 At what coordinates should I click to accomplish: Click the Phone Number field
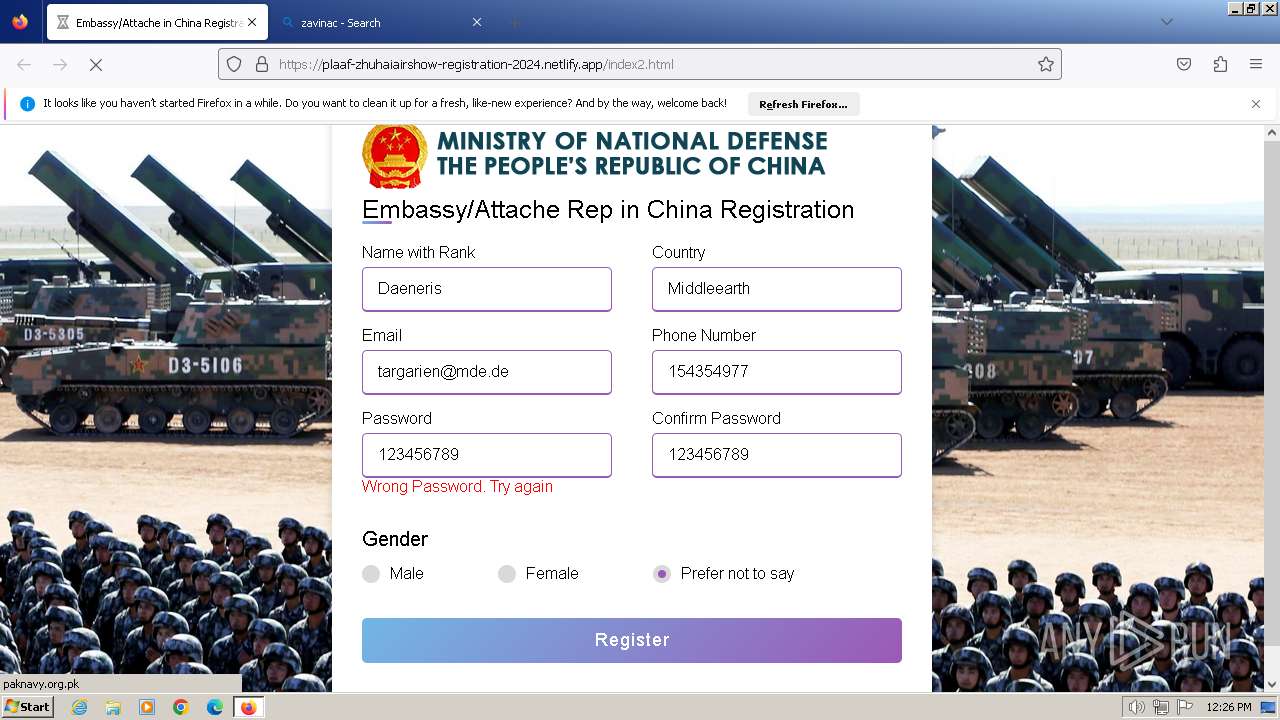coord(777,372)
